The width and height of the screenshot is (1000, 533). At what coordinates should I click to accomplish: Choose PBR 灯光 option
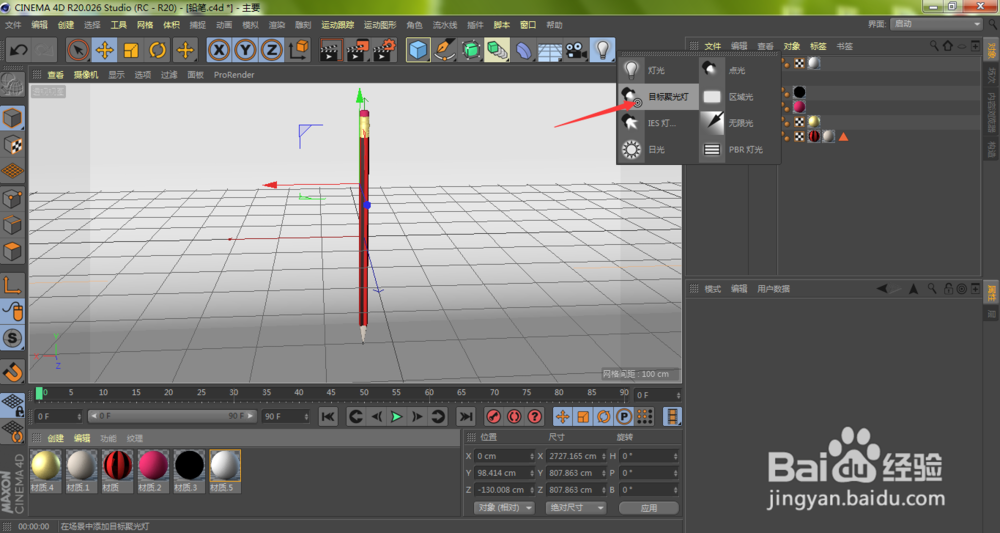pyautogui.click(x=739, y=149)
